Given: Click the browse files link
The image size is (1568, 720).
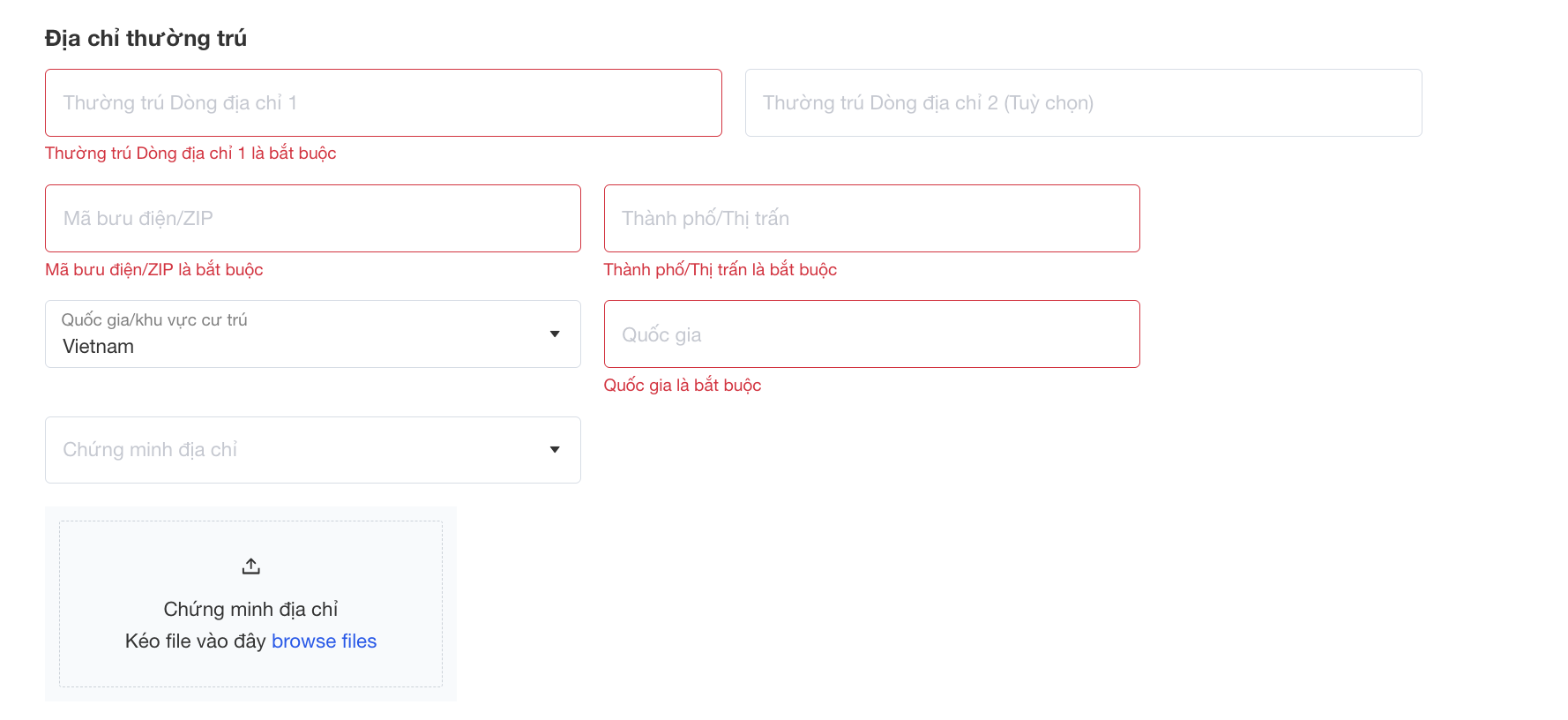Looking at the screenshot, I should point(324,641).
